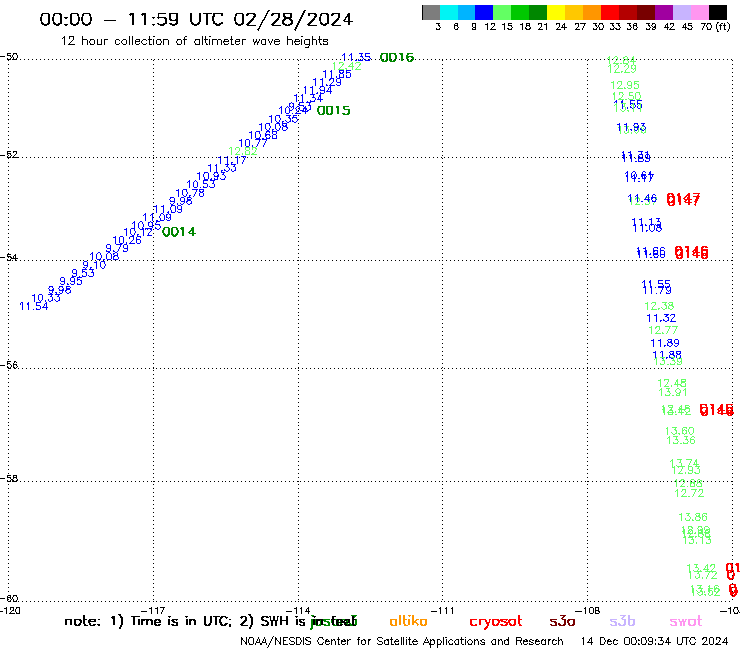Viewport: 740px width, 650px height.
Task: Click the value '10.26' on the track
Action: coord(127,240)
